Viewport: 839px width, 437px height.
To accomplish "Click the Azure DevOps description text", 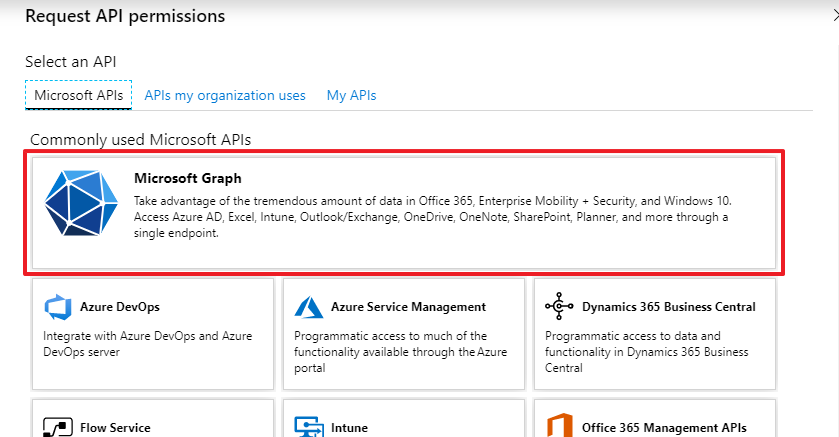I will [x=148, y=344].
